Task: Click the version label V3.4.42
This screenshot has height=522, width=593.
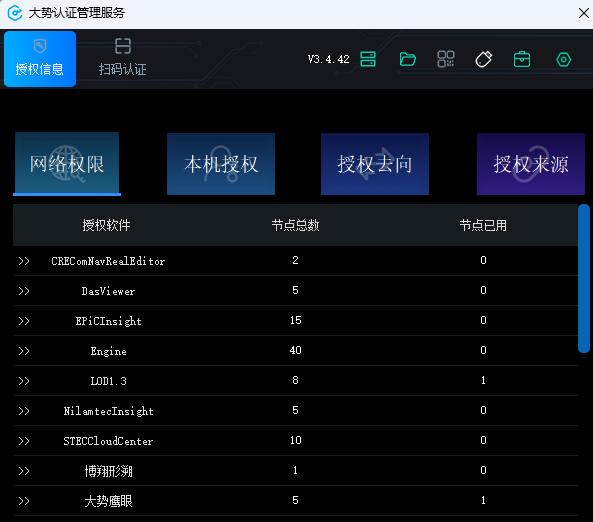Action: [x=328, y=59]
